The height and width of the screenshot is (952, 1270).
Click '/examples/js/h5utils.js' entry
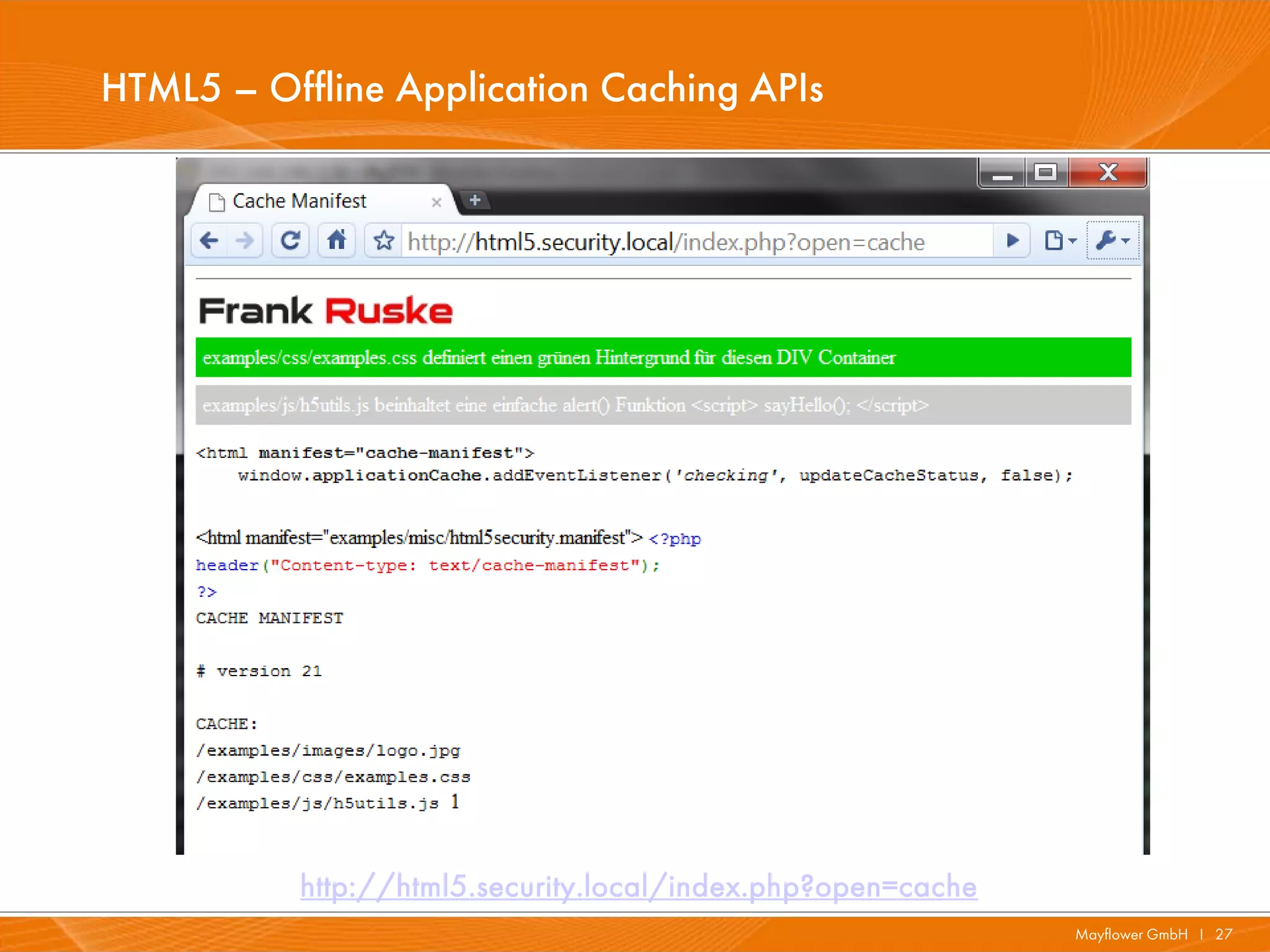(317, 803)
